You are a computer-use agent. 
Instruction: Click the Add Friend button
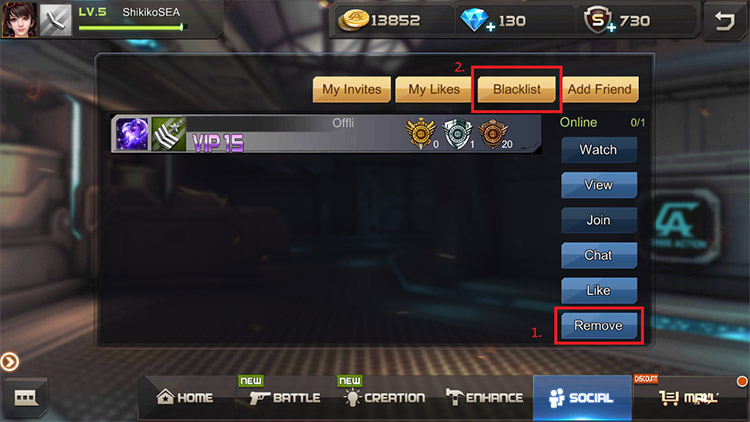click(x=599, y=89)
